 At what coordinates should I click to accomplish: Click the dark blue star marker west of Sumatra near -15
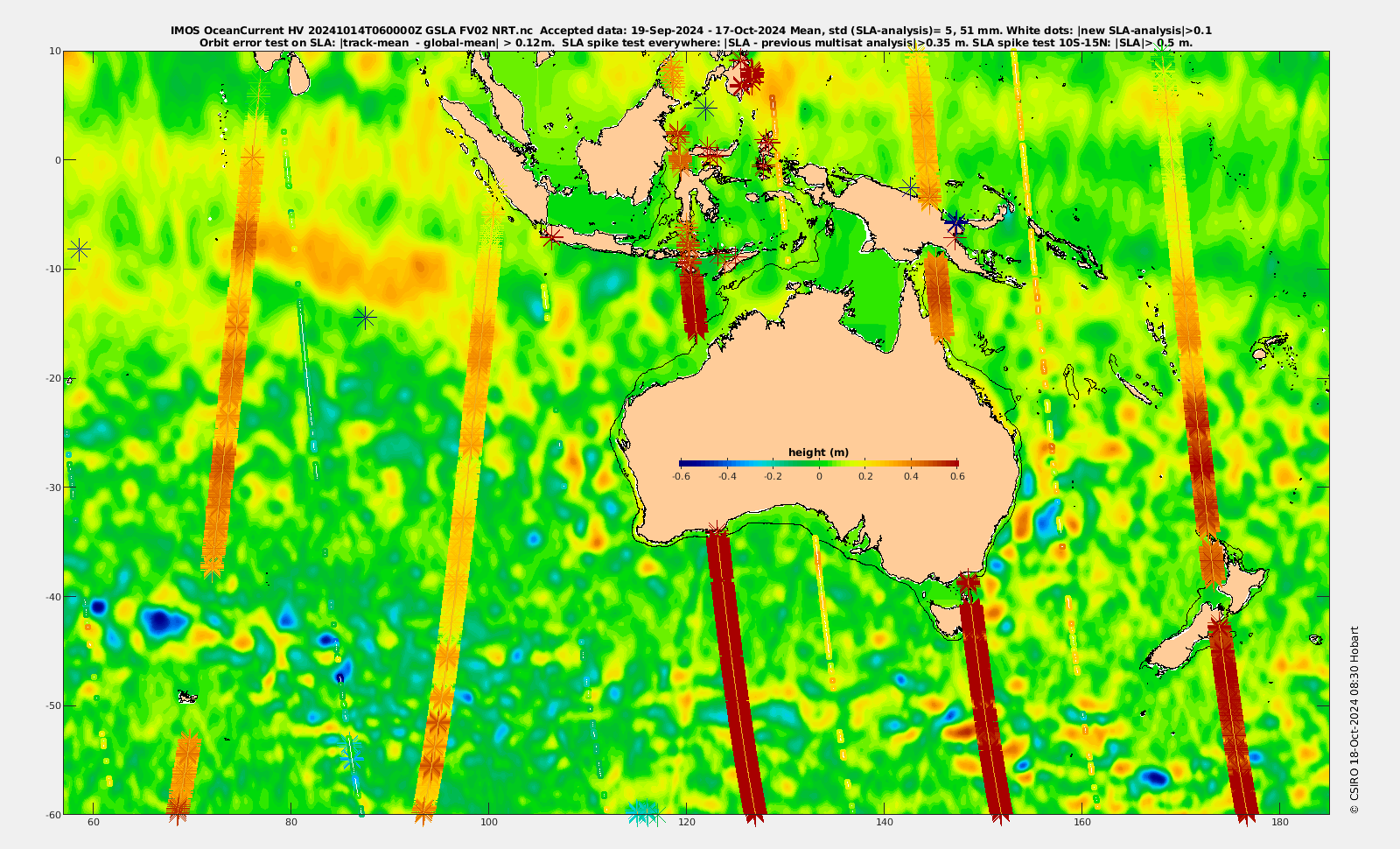365,318
